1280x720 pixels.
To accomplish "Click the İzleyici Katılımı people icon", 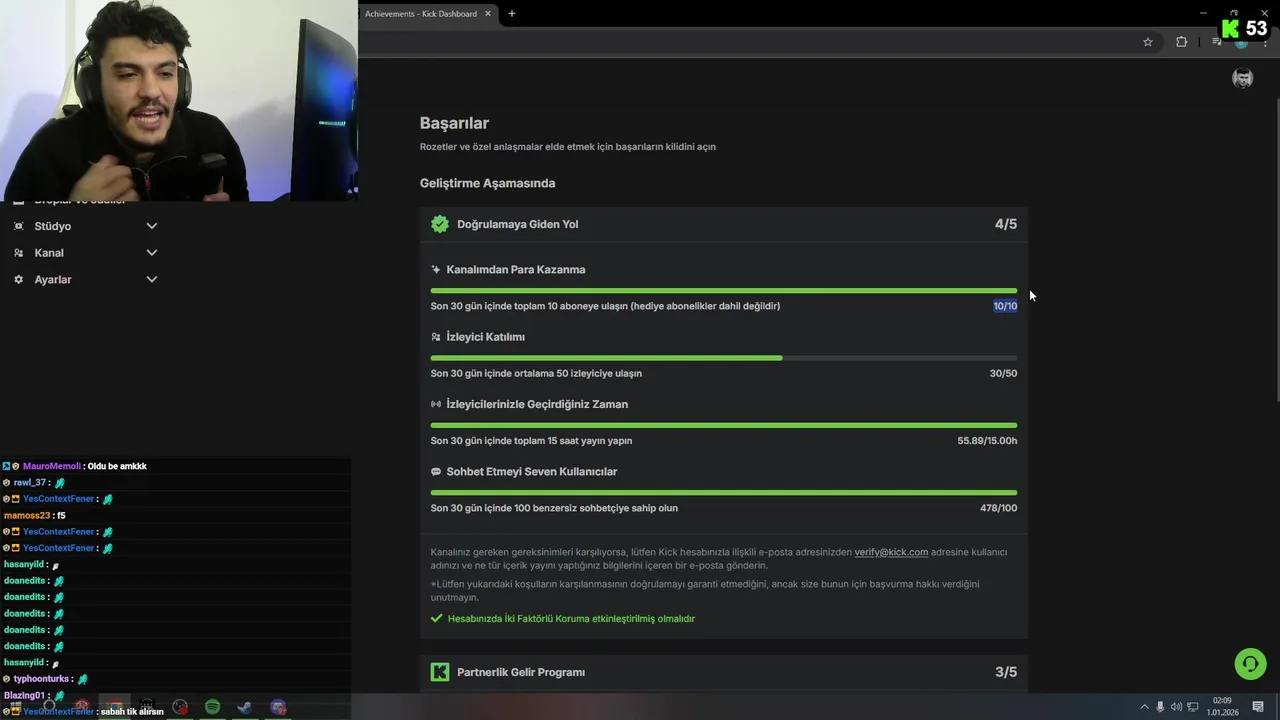I will click(436, 337).
